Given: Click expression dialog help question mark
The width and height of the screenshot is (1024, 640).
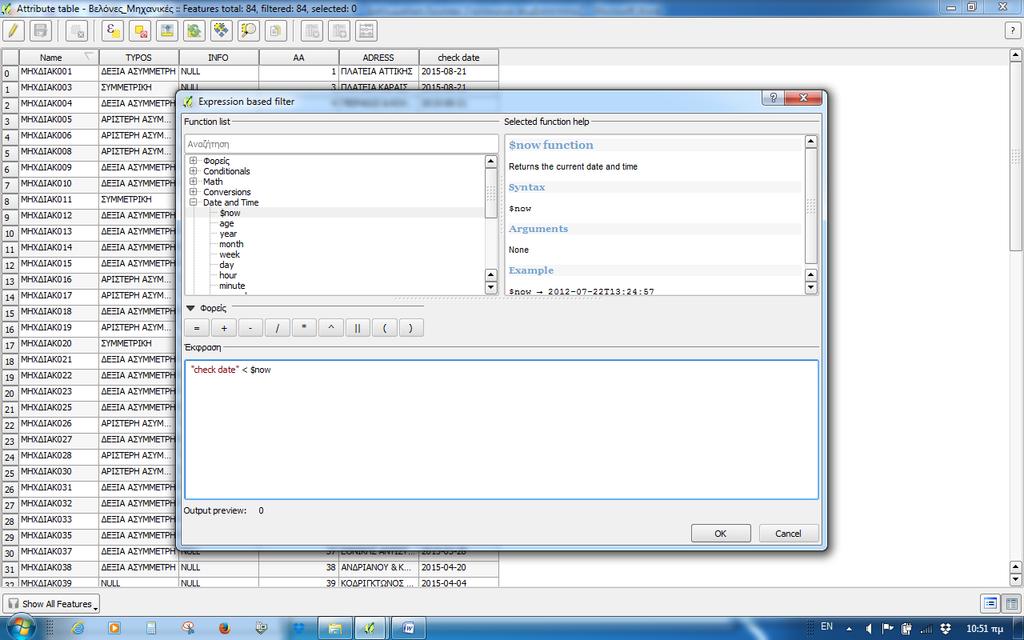Looking at the screenshot, I should click(773, 98).
